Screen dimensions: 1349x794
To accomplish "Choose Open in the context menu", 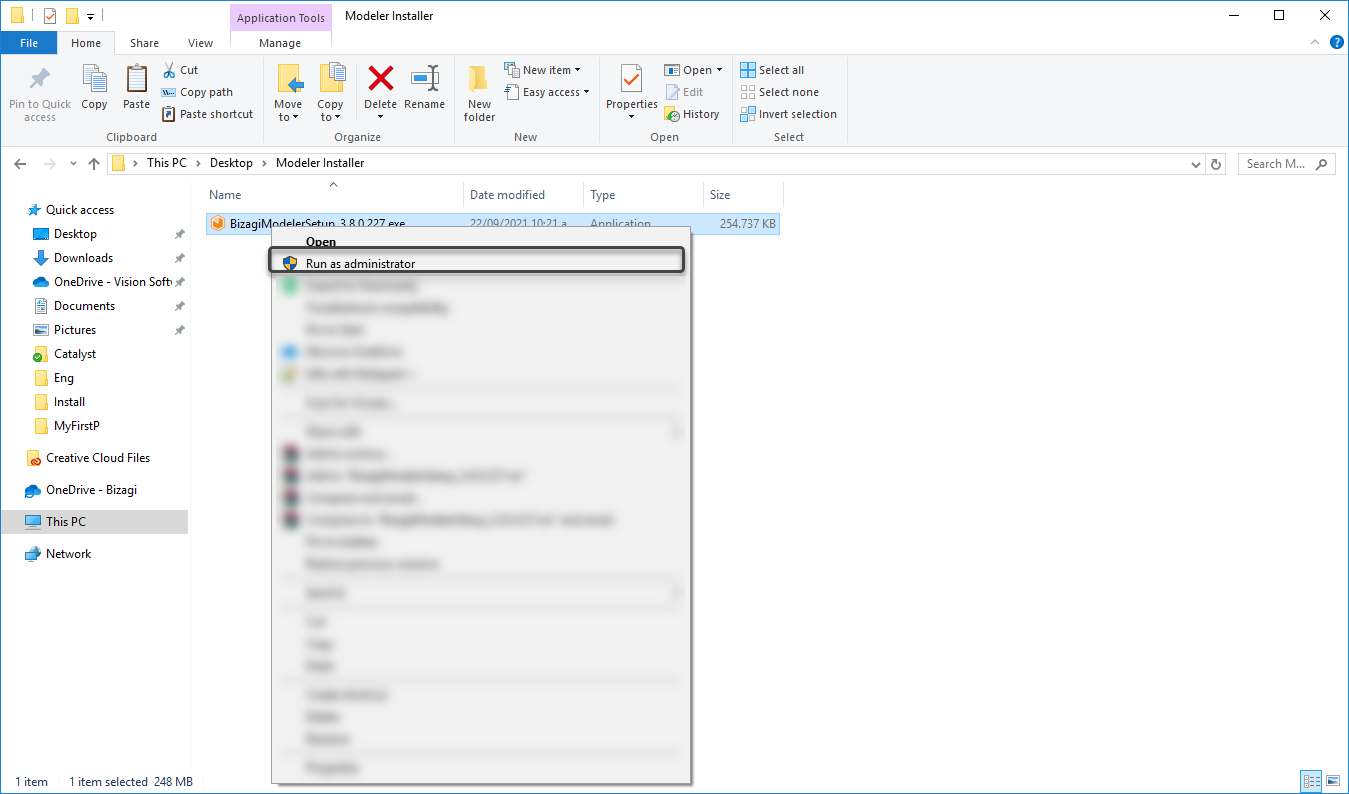I will tap(321, 241).
